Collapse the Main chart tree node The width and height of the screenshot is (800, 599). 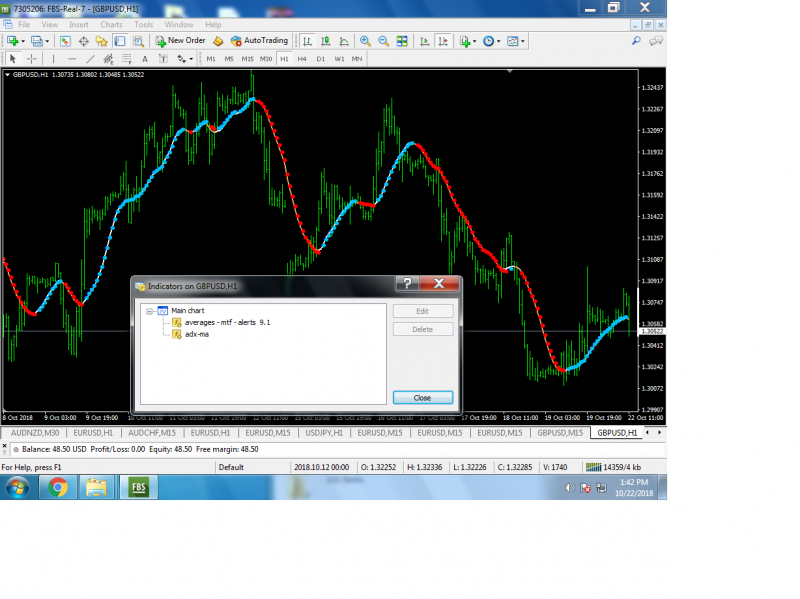tap(149, 311)
